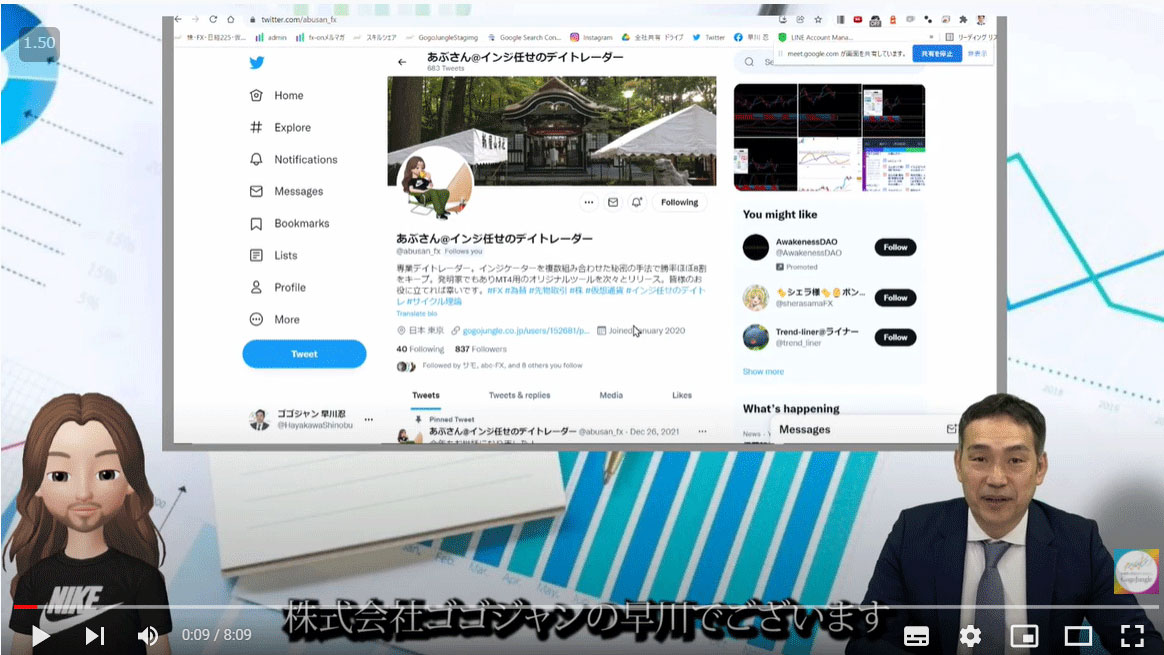Open Profile in Twitter sidebar
The height and width of the screenshot is (655, 1164).
click(278, 287)
